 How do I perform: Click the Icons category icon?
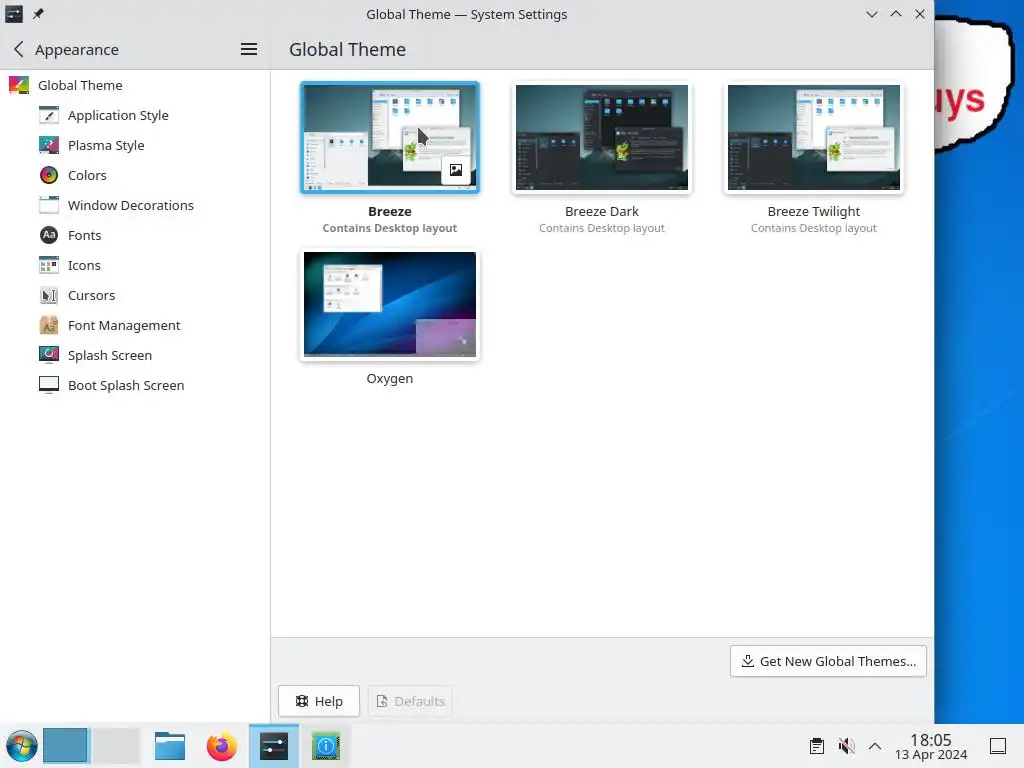(x=49, y=265)
